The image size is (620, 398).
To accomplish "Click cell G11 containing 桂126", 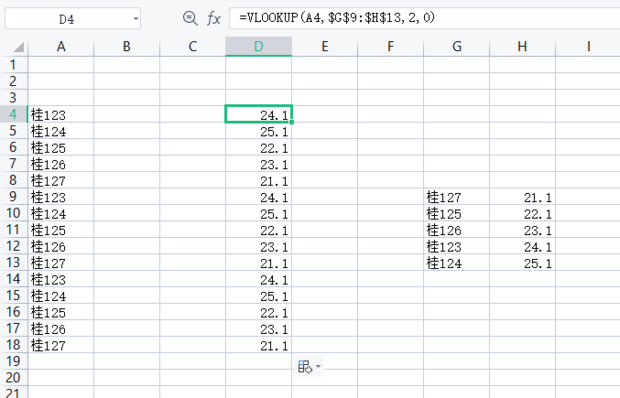I will point(457,229).
